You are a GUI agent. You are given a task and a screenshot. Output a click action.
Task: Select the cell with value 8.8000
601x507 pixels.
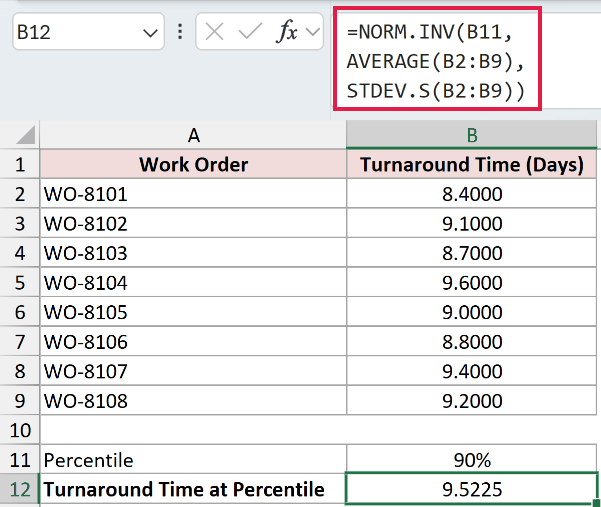[471, 341]
